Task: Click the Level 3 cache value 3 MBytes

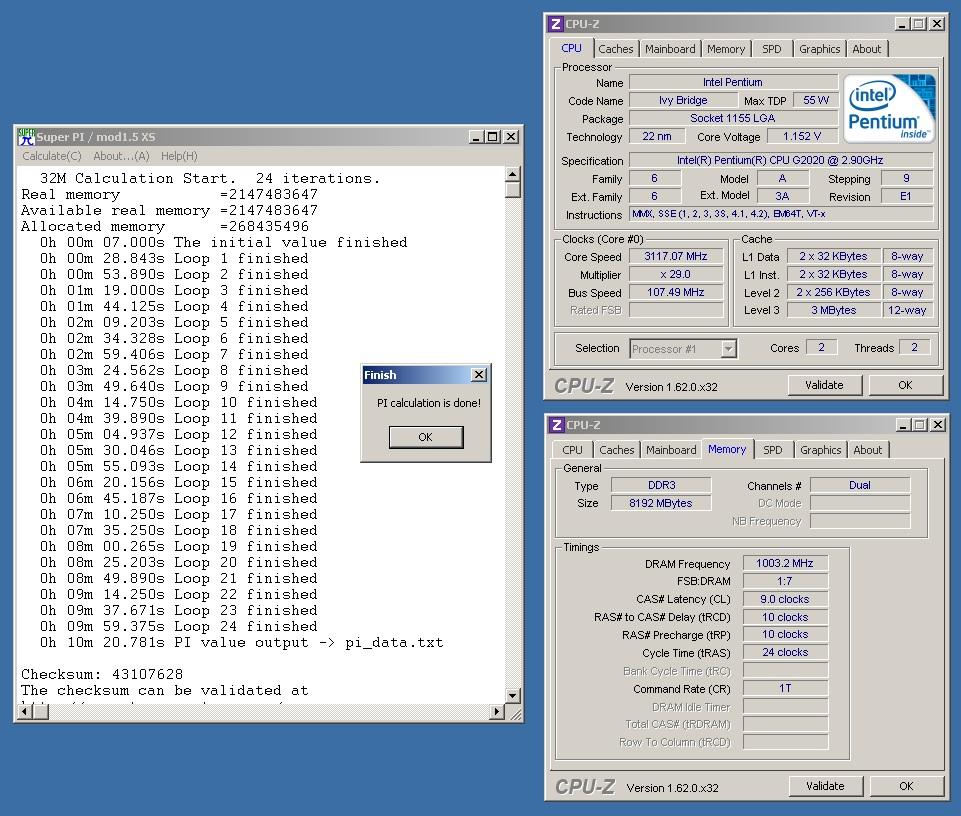Action: [834, 310]
